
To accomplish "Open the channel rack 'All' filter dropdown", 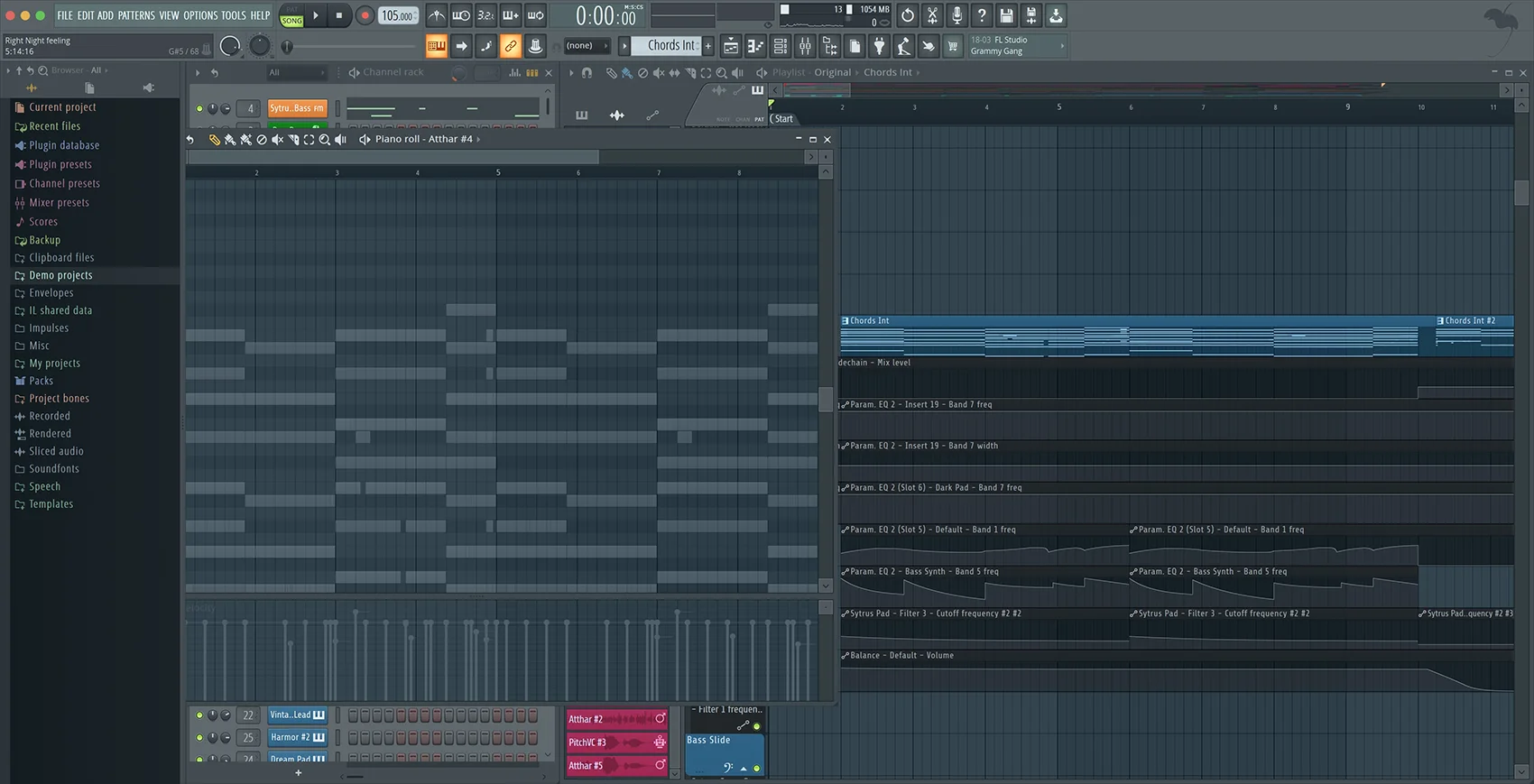I will click(x=296, y=72).
